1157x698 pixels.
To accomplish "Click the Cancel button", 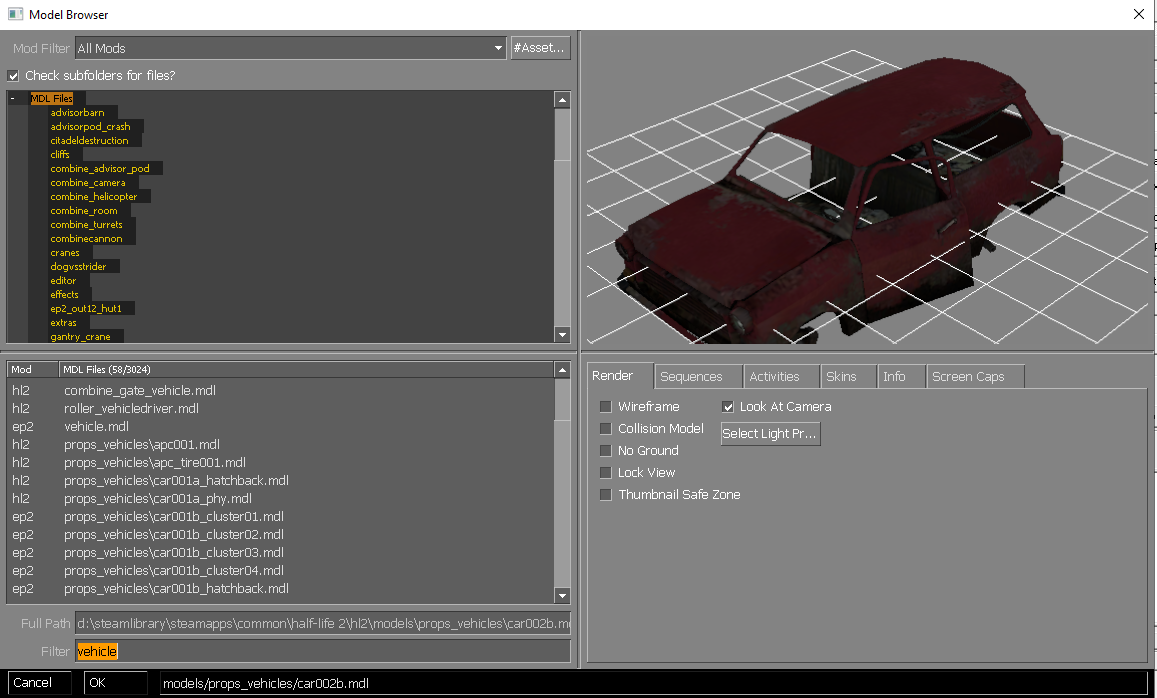I will [37, 683].
